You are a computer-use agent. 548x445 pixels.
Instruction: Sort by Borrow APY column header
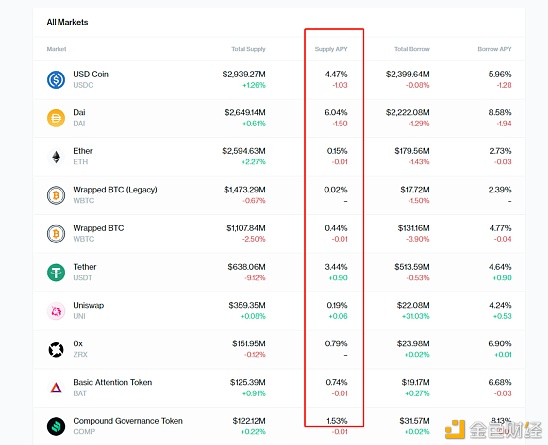coord(494,49)
